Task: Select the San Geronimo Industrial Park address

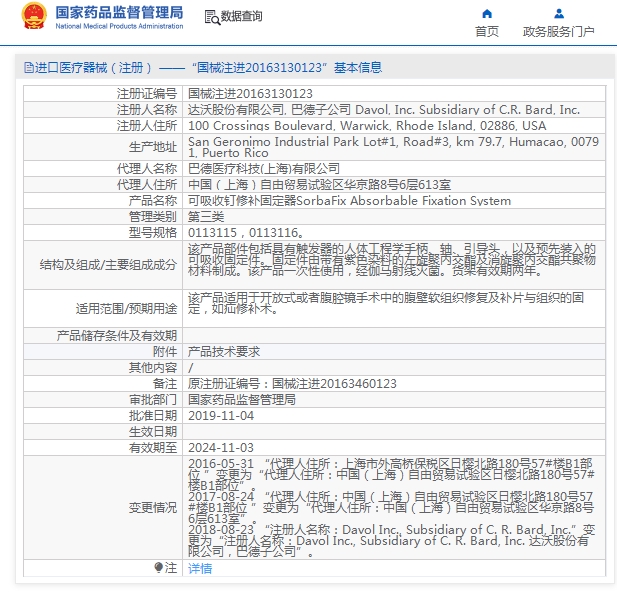Action: 393,147
